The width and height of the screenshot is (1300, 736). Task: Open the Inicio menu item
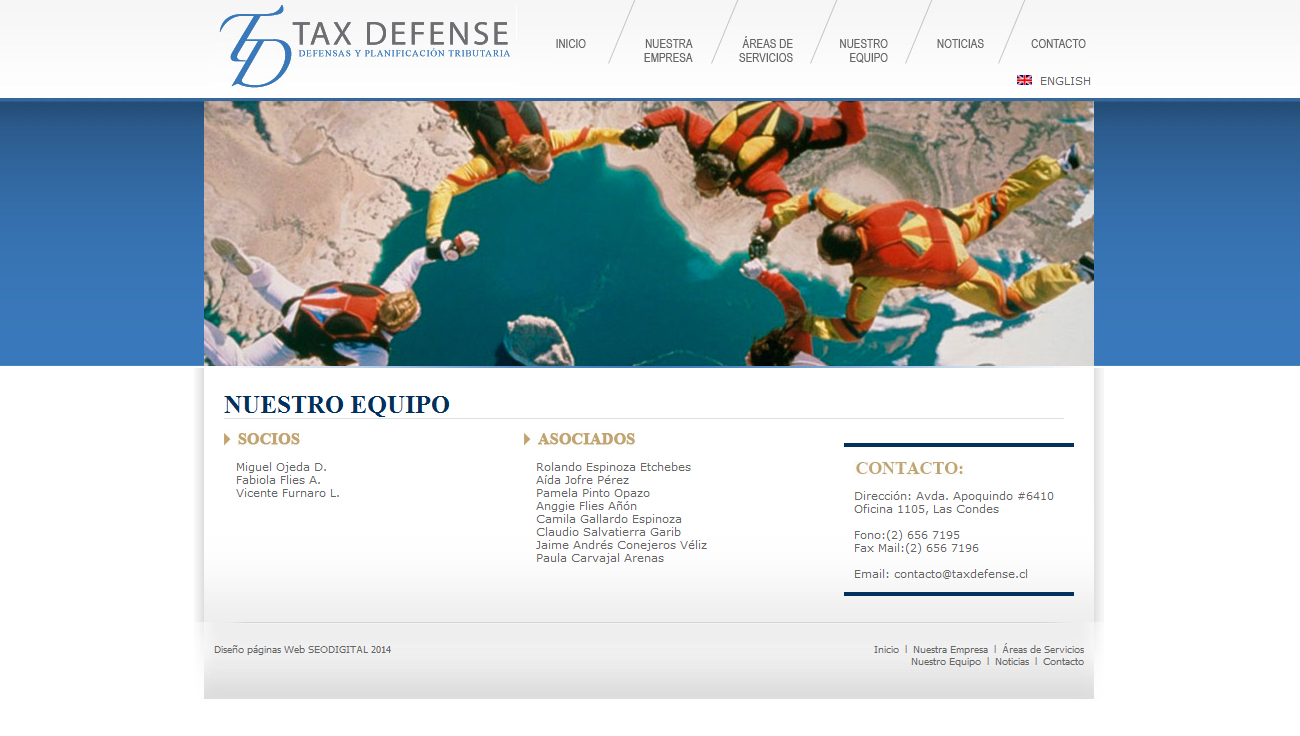571,44
